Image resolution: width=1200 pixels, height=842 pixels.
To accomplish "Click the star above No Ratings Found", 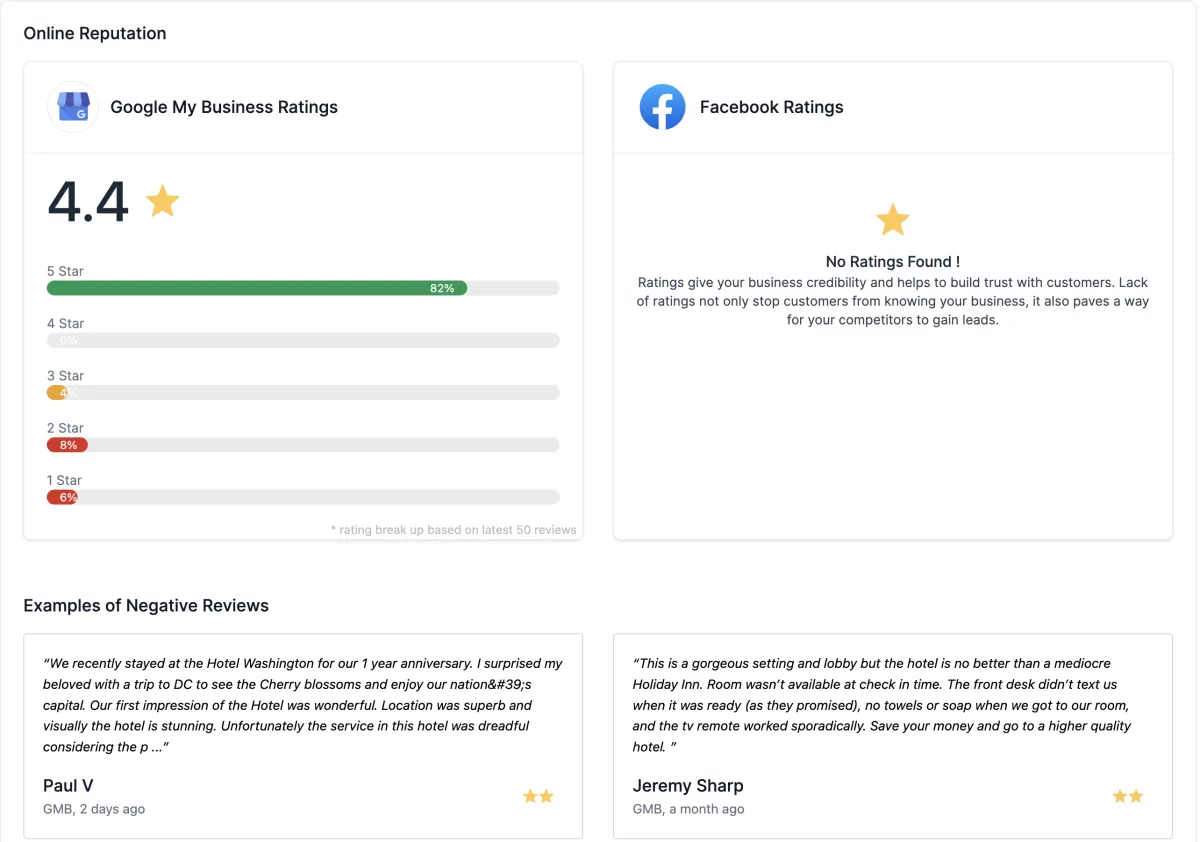I will pos(892,220).
